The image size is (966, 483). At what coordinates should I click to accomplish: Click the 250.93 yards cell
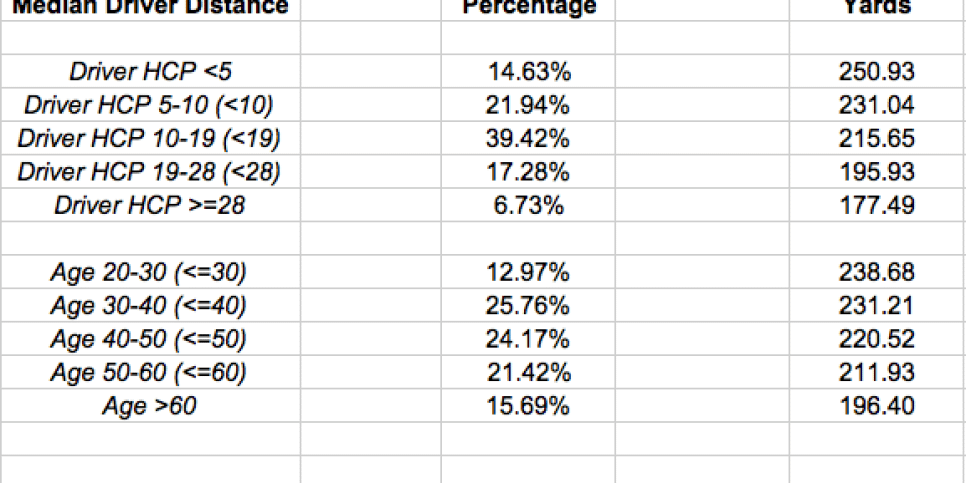(x=877, y=71)
